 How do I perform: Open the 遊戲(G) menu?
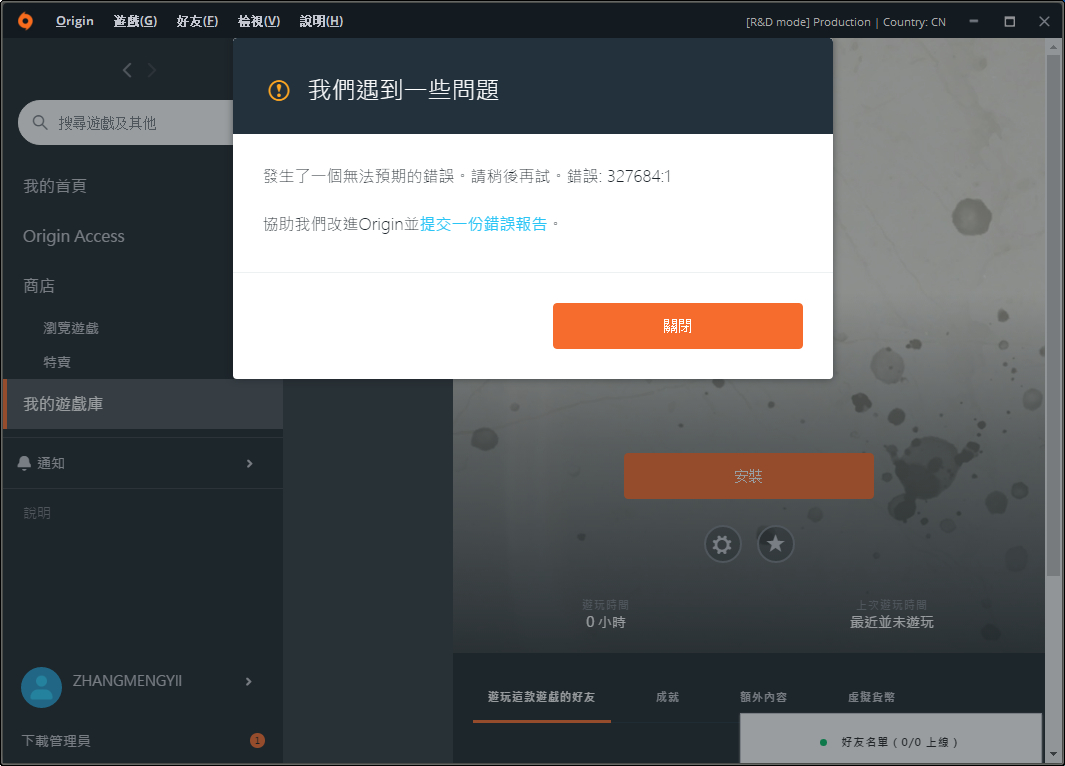pos(135,21)
